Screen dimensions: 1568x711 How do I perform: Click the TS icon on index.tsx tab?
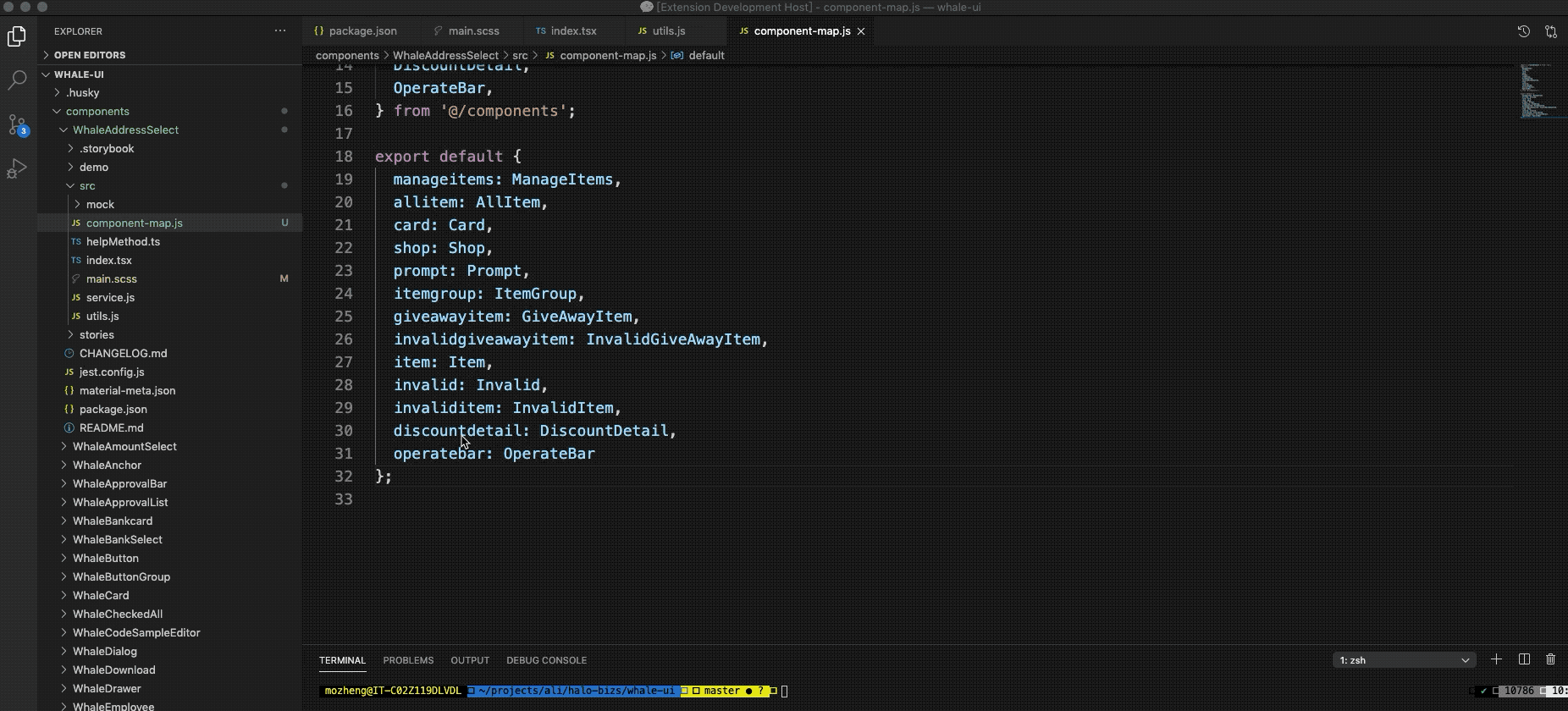[541, 31]
